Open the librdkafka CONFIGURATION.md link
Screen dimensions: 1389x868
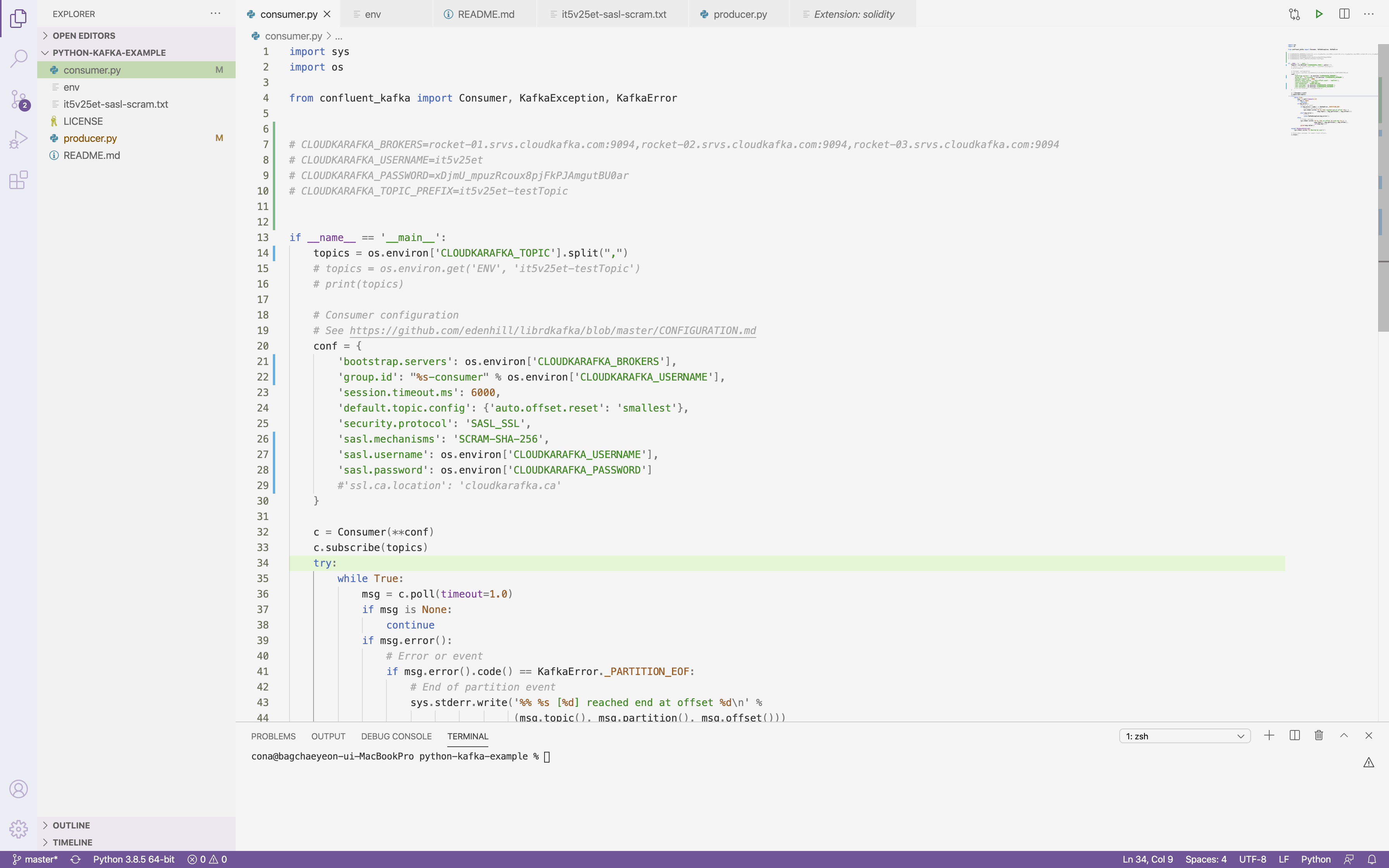click(x=552, y=331)
